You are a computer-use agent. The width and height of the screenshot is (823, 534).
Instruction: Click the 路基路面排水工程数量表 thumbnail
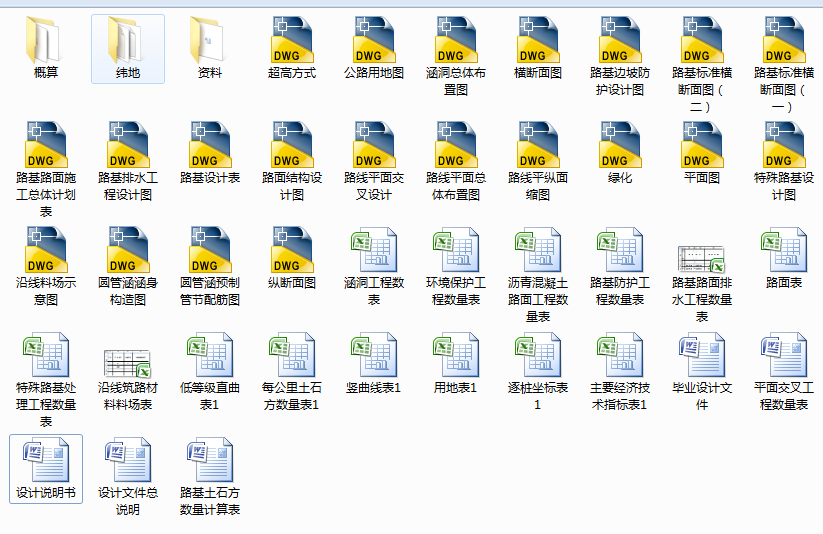pyautogui.click(x=702, y=259)
